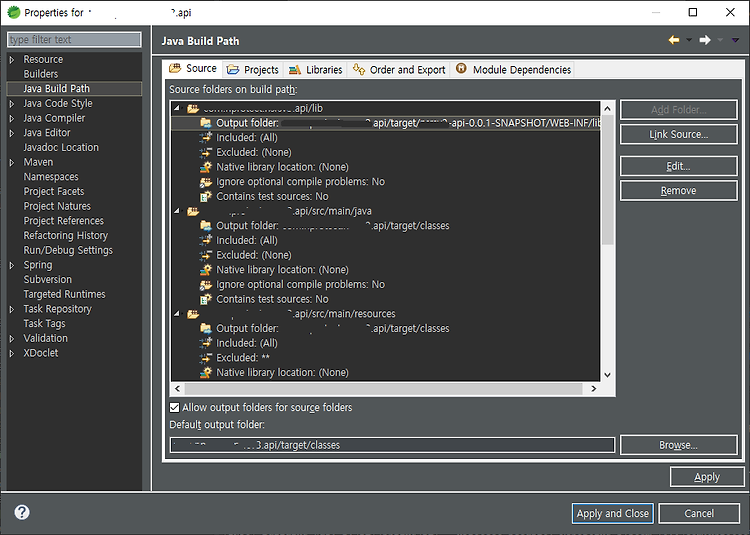Click the src/main/java source folder icon
Viewport: 750px width, 535px height.
(193, 211)
